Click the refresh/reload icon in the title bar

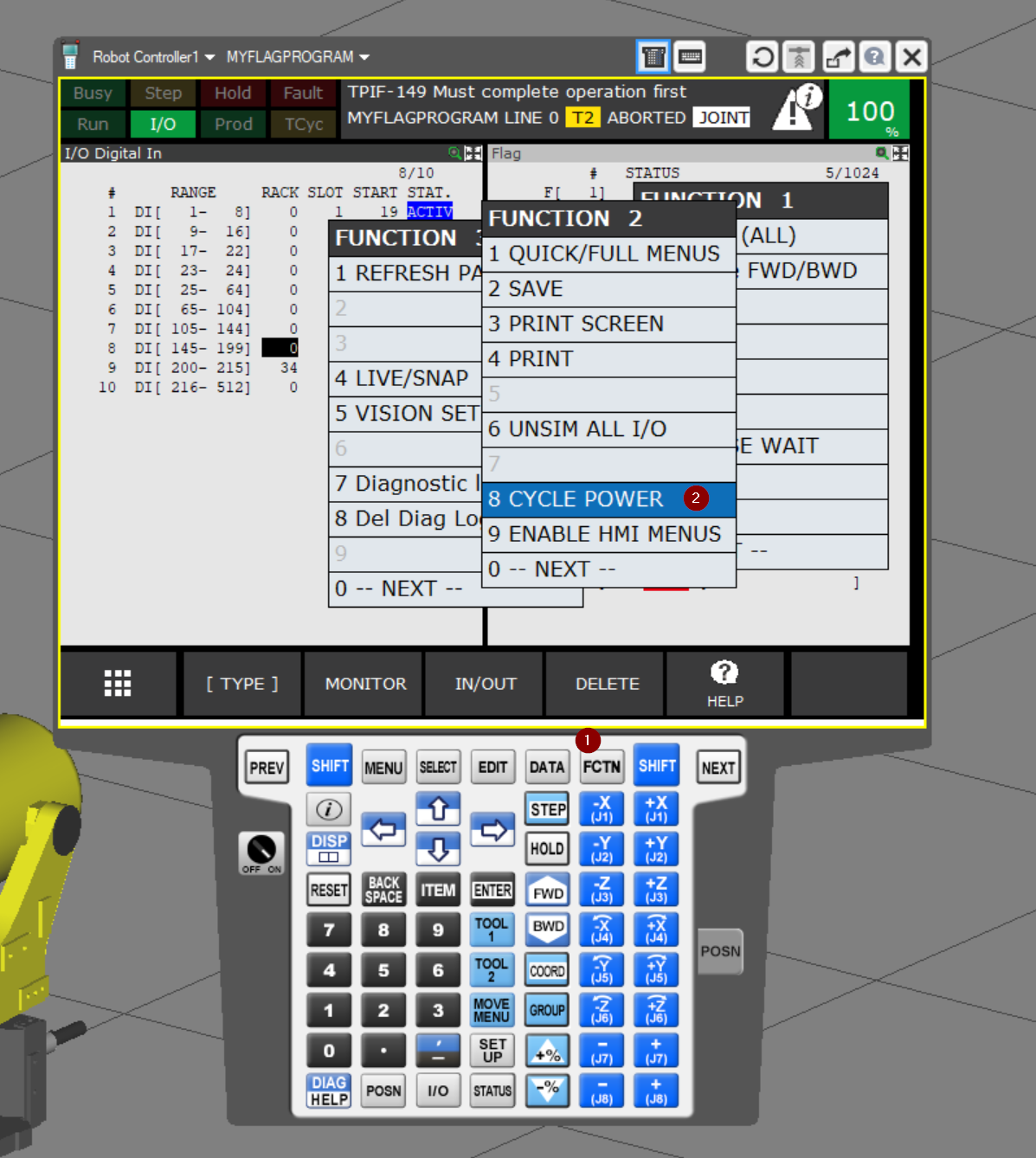pos(763,57)
